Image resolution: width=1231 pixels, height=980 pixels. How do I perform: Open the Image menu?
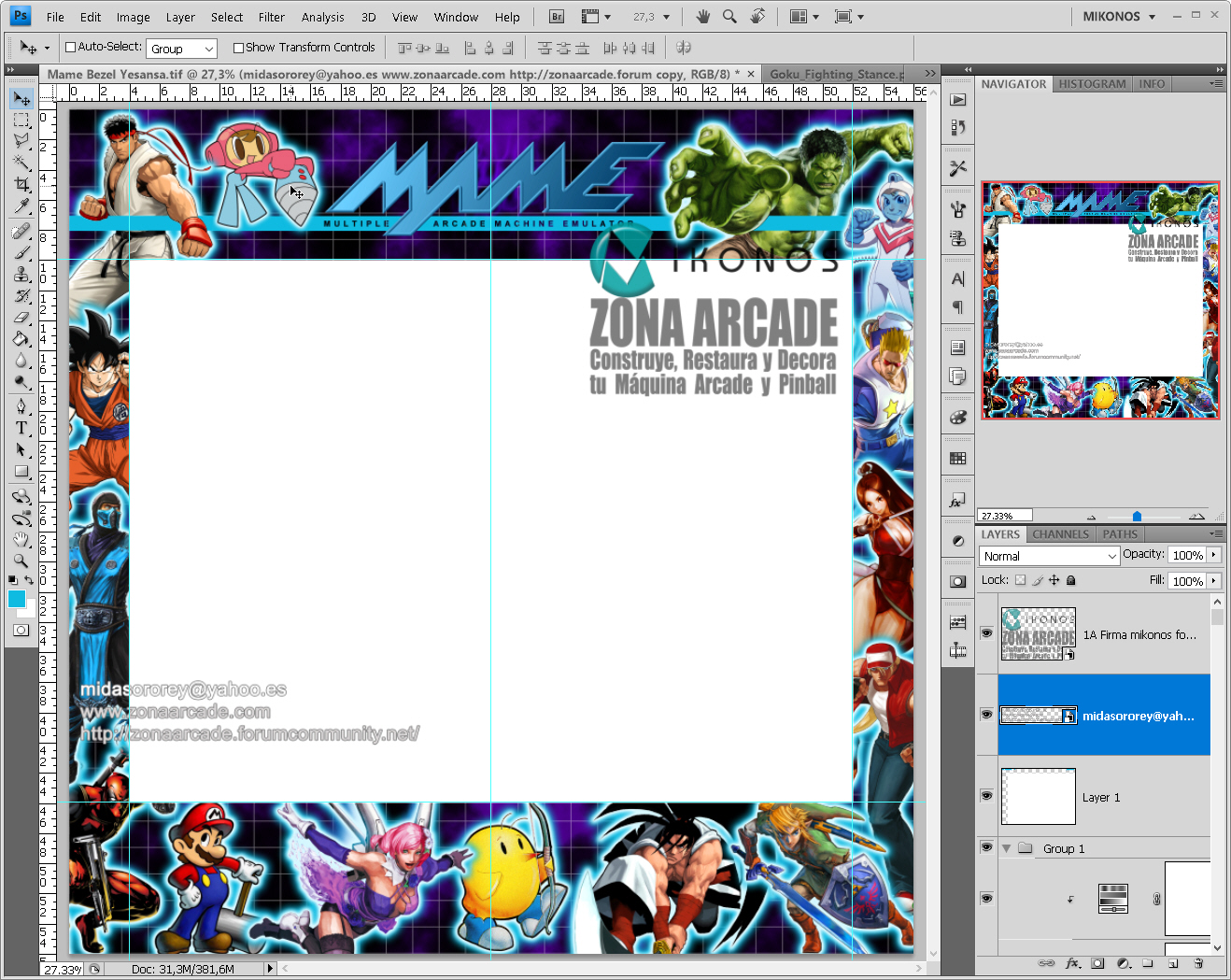133,17
